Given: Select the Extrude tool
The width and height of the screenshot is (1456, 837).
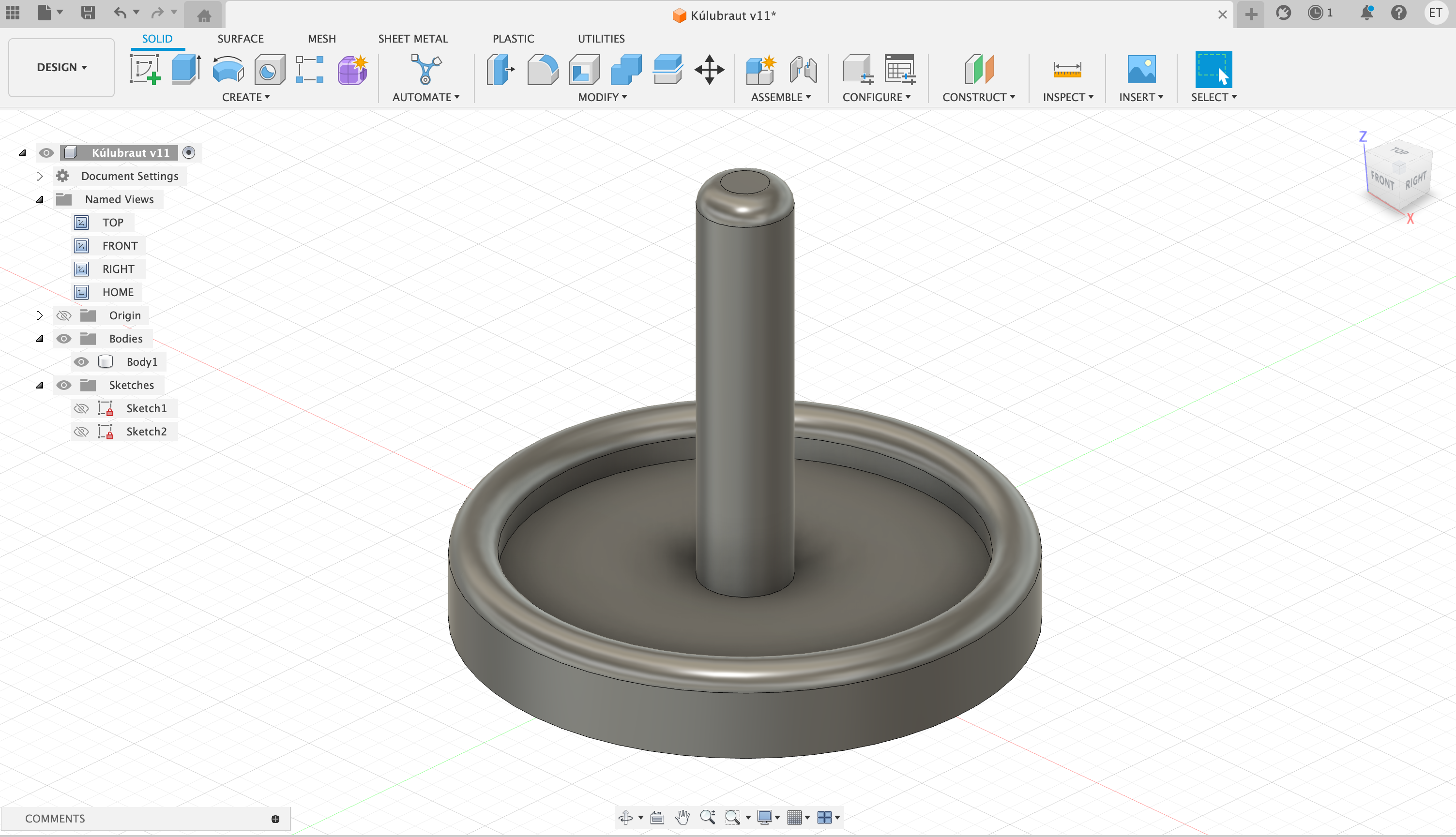Looking at the screenshot, I should 186,70.
